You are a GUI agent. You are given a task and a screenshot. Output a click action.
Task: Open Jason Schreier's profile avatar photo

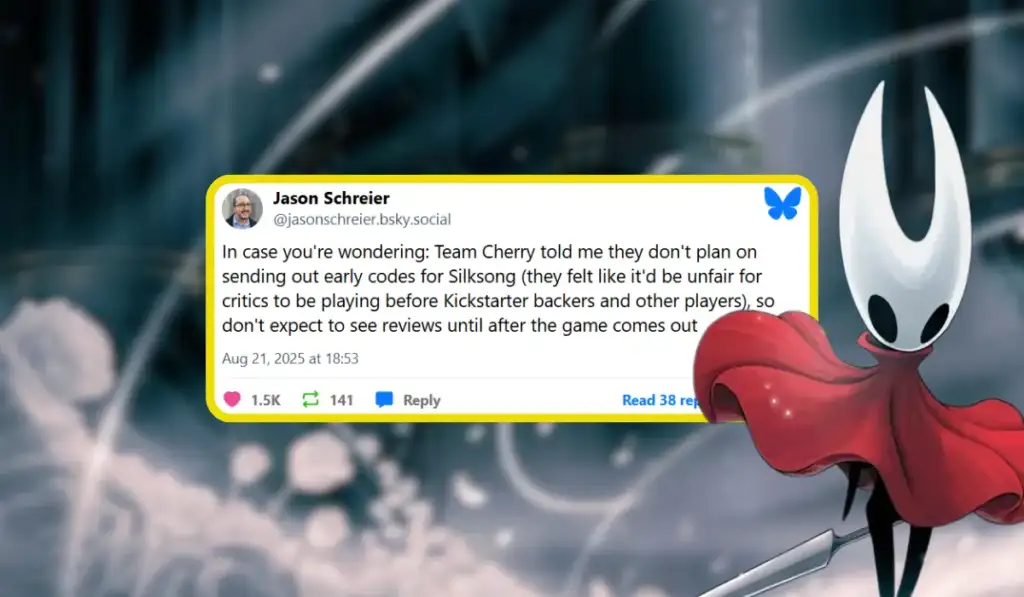tap(242, 208)
